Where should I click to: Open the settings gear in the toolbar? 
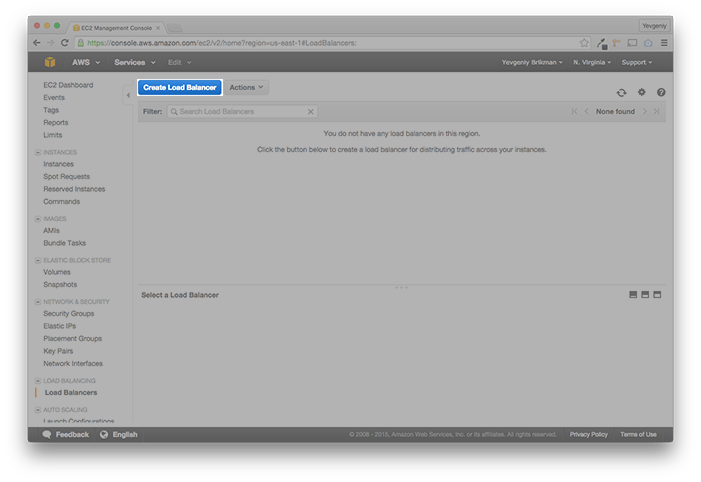[642, 92]
